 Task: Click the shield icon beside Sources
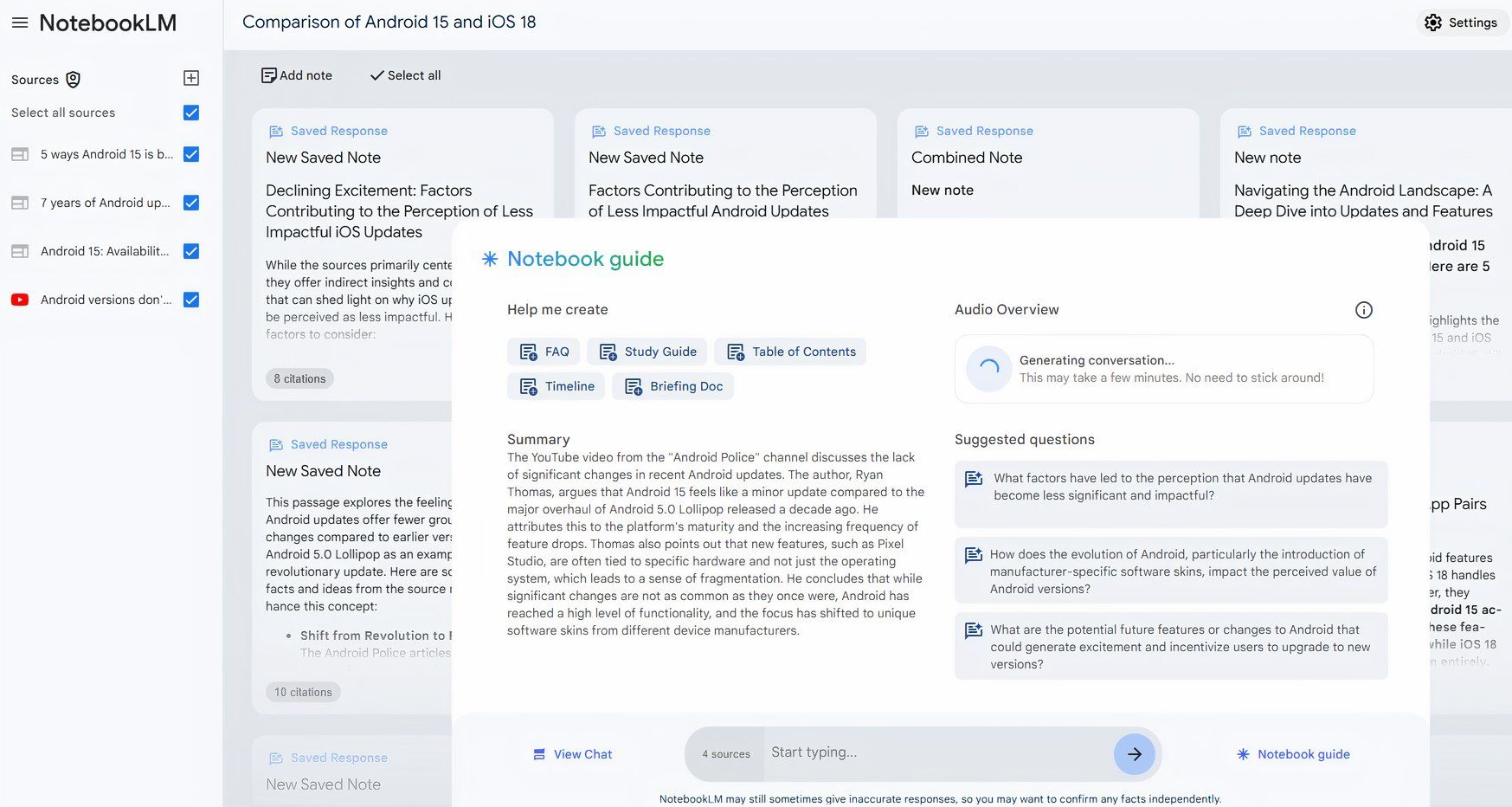click(x=74, y=80)
